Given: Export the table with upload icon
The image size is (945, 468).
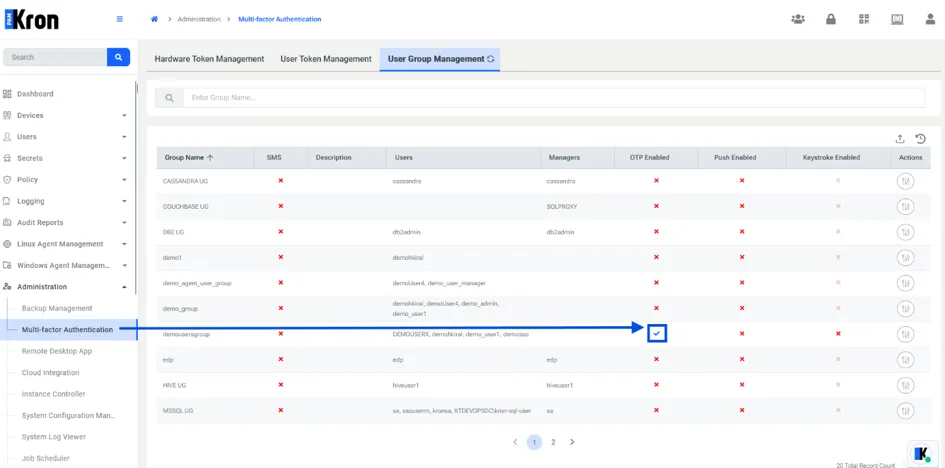Looking at the screenshot, I should coord(900,139).
